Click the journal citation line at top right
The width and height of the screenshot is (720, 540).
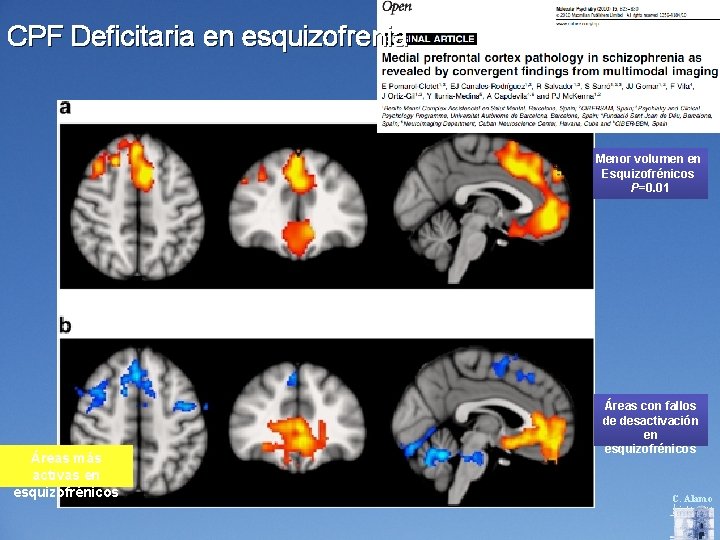pos(621,12)
